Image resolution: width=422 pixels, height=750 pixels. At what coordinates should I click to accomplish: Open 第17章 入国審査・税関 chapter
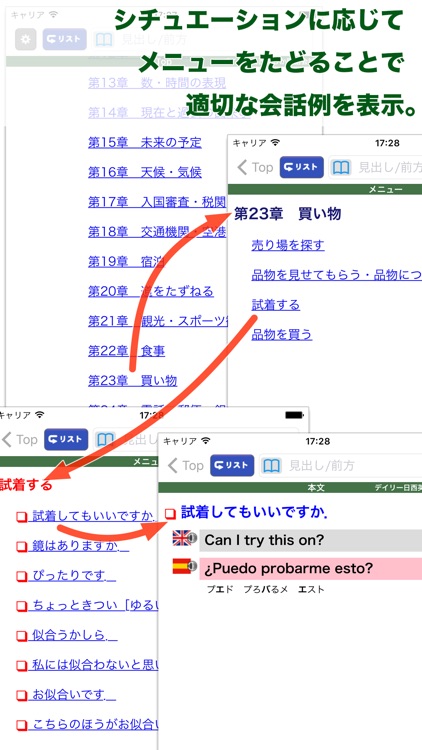[157, 202]
